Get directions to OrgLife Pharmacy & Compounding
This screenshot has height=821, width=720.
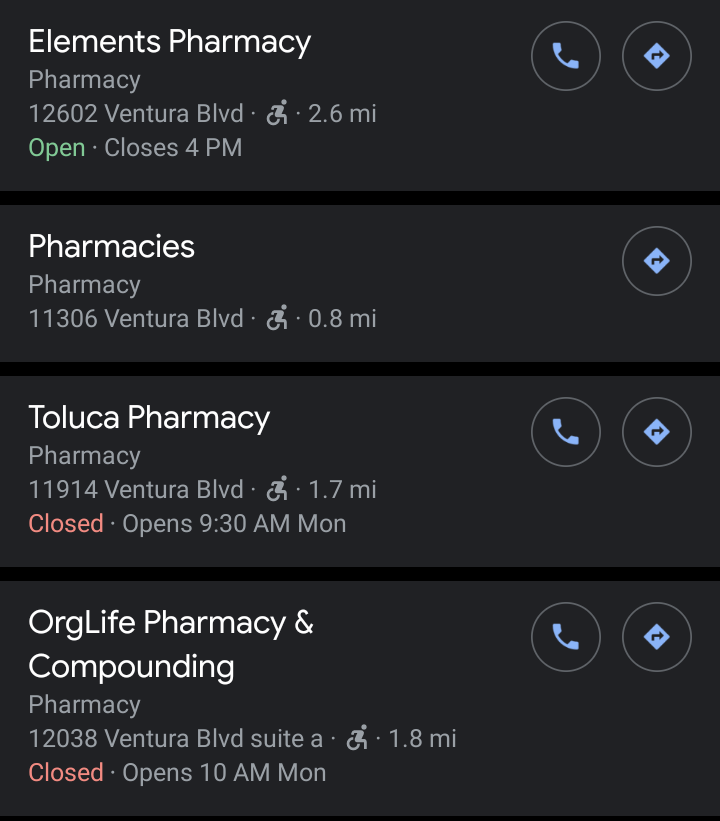coord(656,637)
